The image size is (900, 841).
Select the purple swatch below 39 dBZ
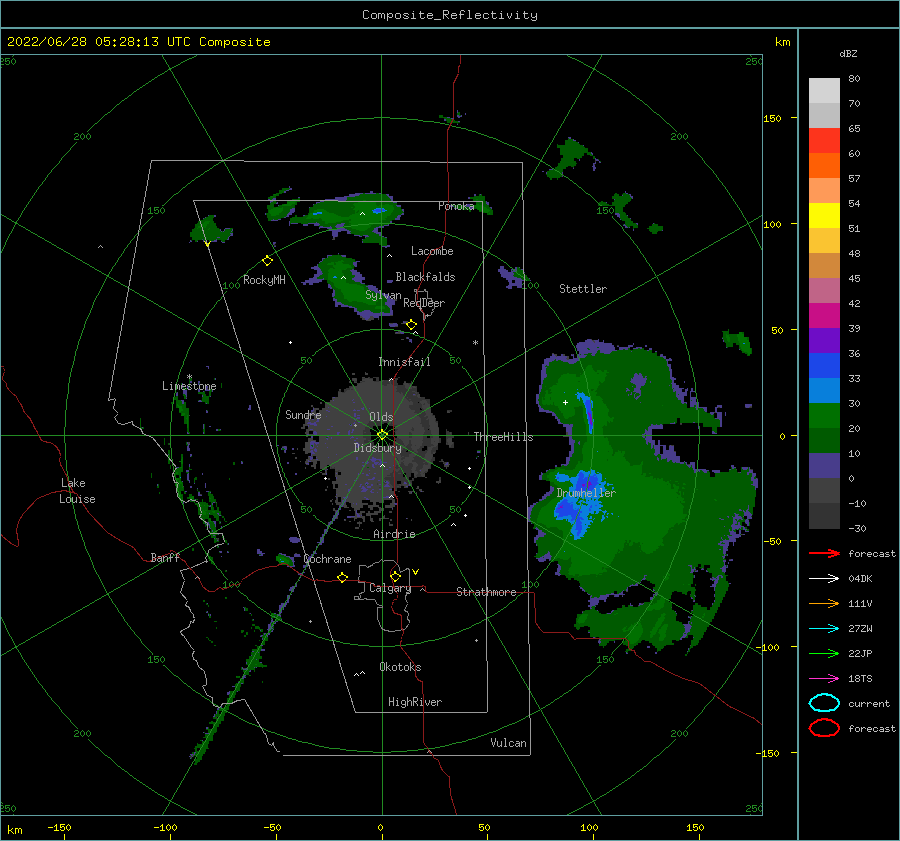tap(824, 341)
